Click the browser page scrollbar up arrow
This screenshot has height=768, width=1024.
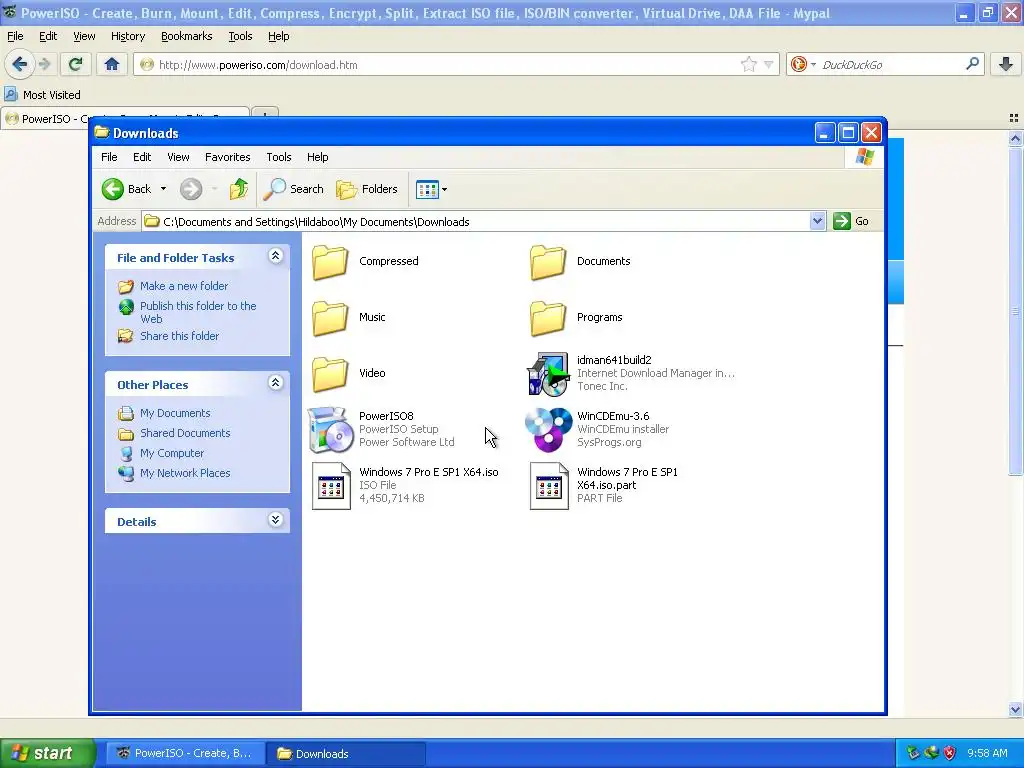1015,138
